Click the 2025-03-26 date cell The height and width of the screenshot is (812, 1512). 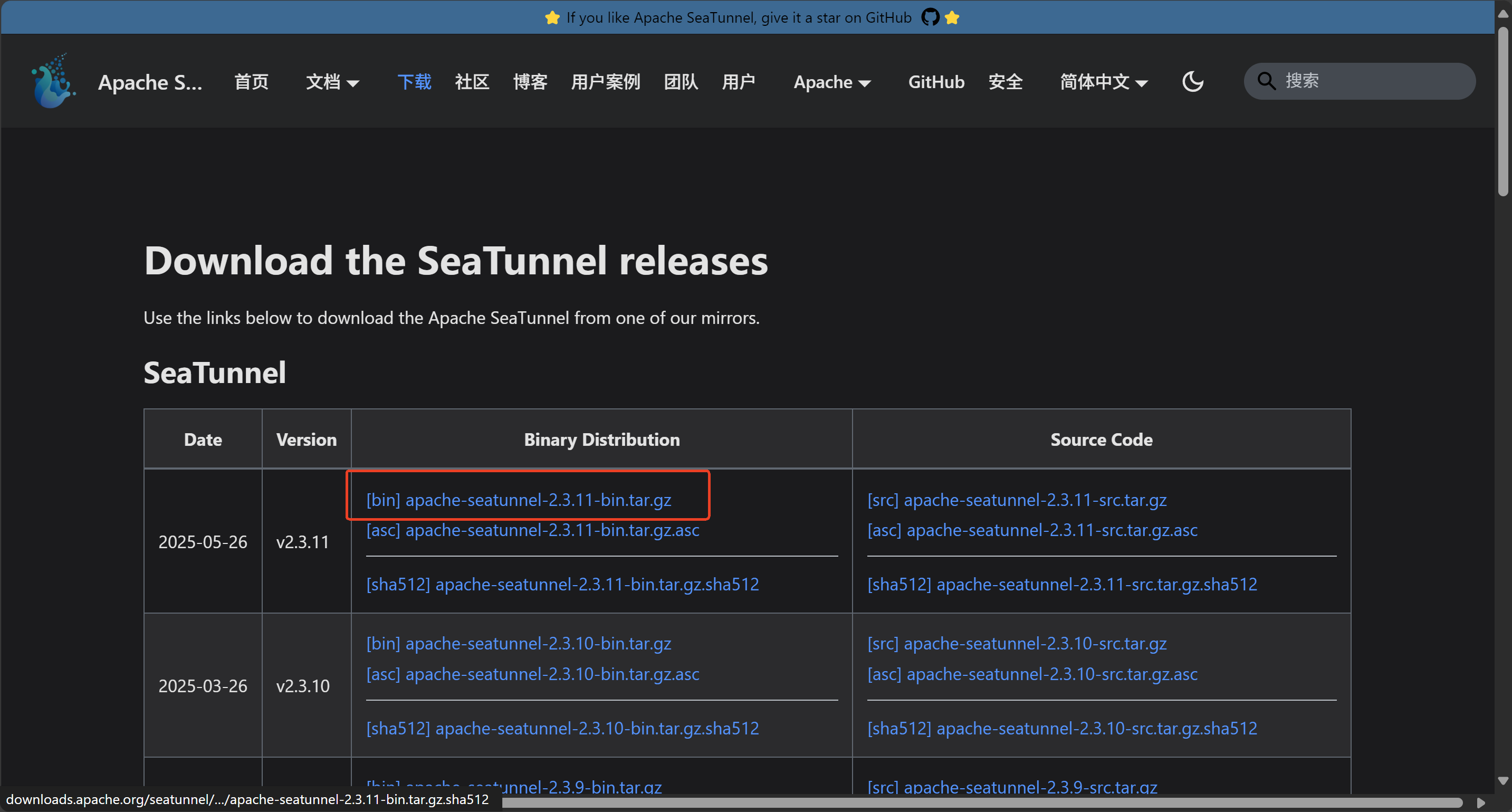(203, 685)
